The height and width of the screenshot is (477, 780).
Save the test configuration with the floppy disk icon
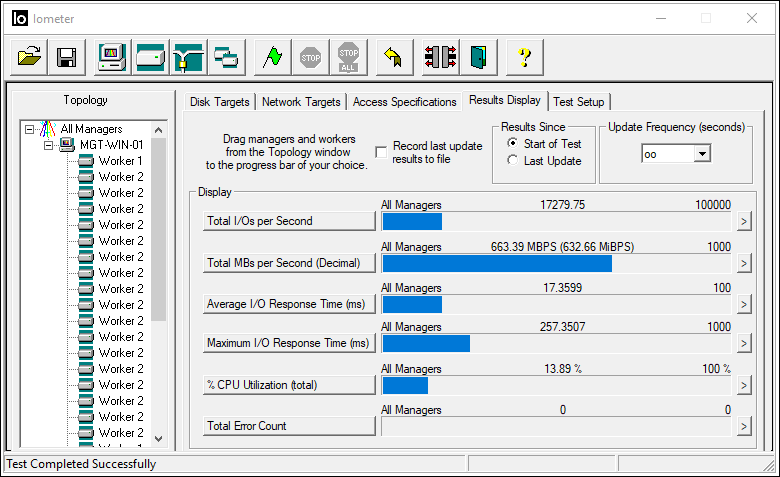click(x=67, y=57)
